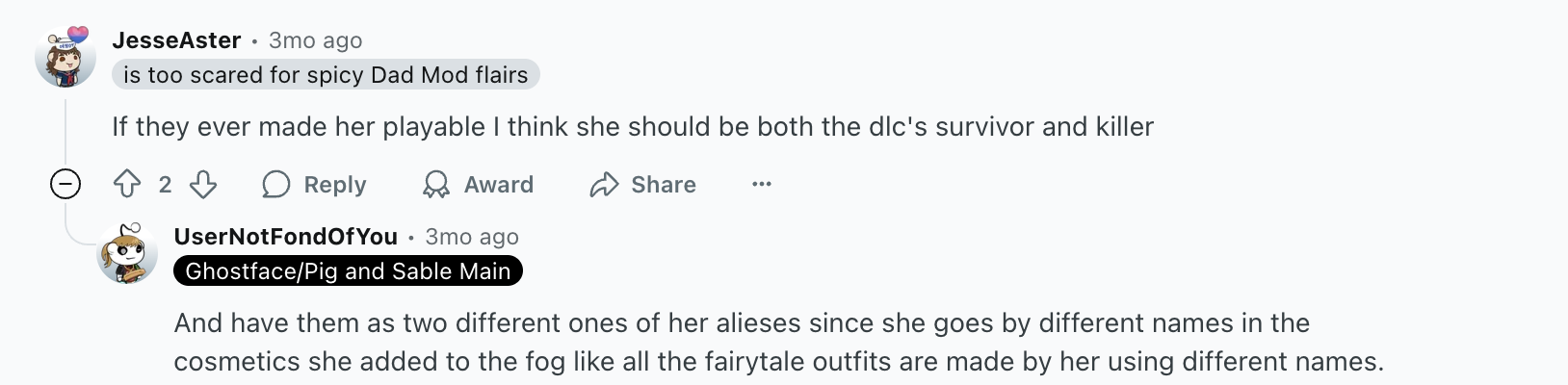Reply to JesseAster's comment
The height and width of the screenshot is (385, 1568).
[x=315, y=184]
